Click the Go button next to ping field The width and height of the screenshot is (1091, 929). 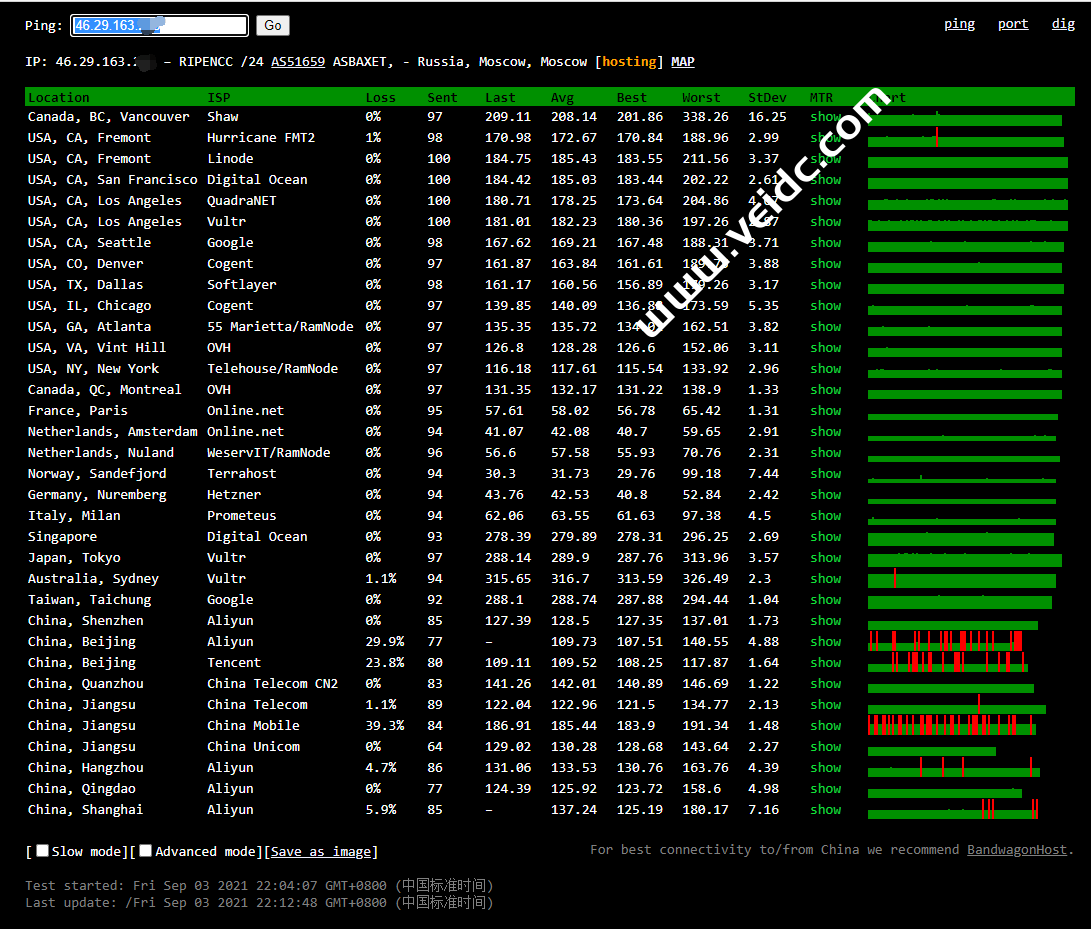click(272, 26)
